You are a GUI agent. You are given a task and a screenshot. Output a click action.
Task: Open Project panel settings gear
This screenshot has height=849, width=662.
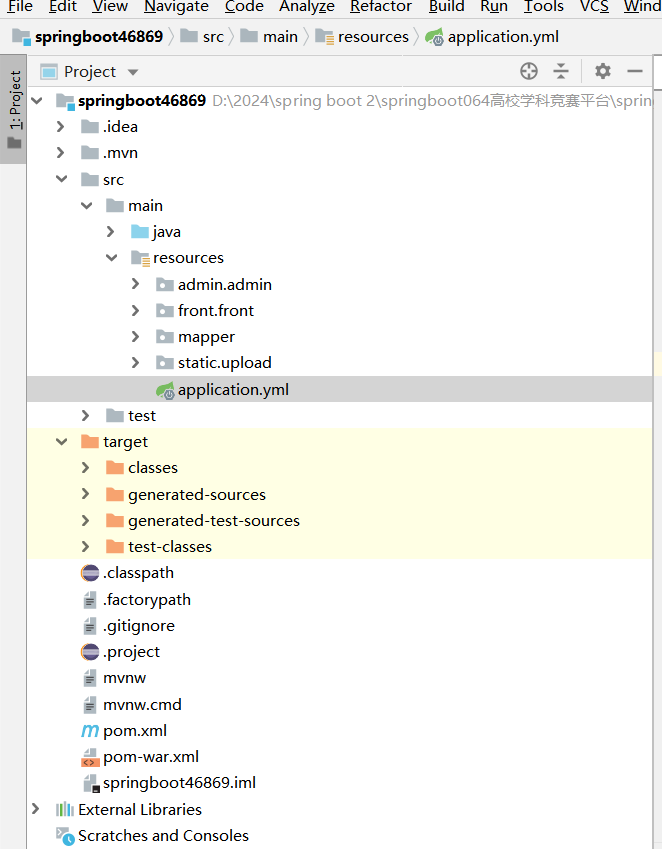pos(602,71)
